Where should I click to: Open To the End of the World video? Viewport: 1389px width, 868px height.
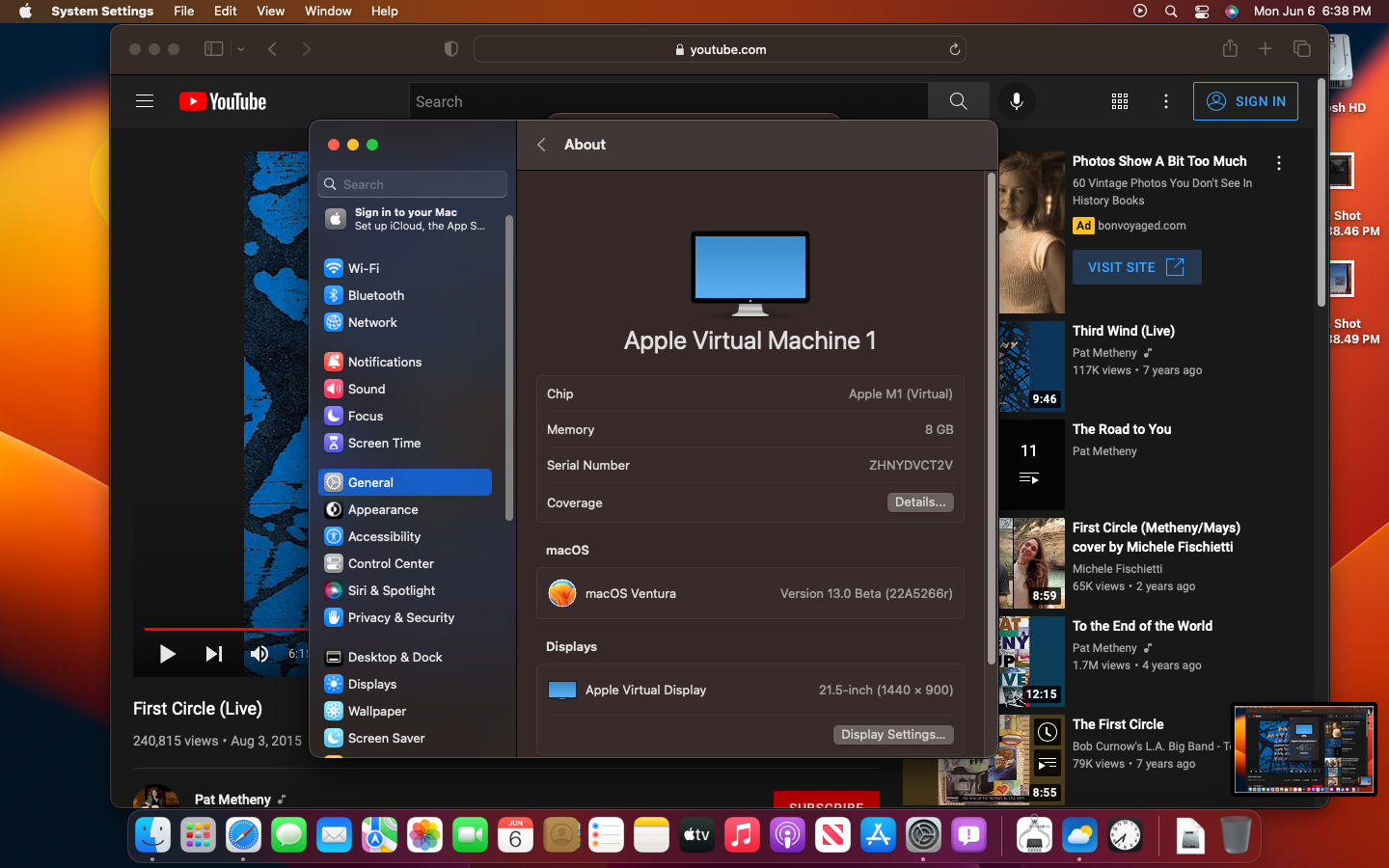pos(1142,626)
